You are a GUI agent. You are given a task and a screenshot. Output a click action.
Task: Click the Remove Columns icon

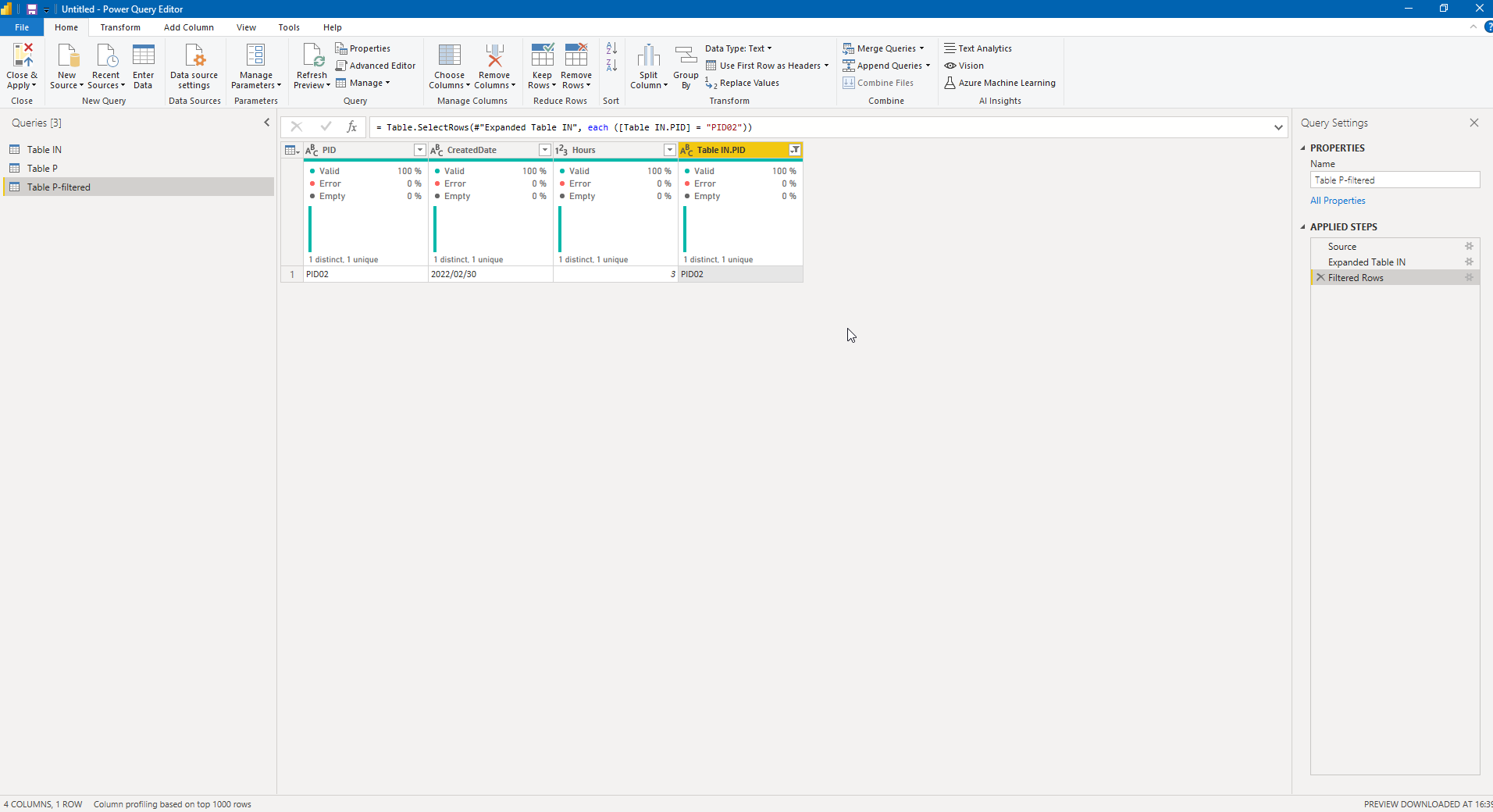pyautogui.click(x=494, y=55)
